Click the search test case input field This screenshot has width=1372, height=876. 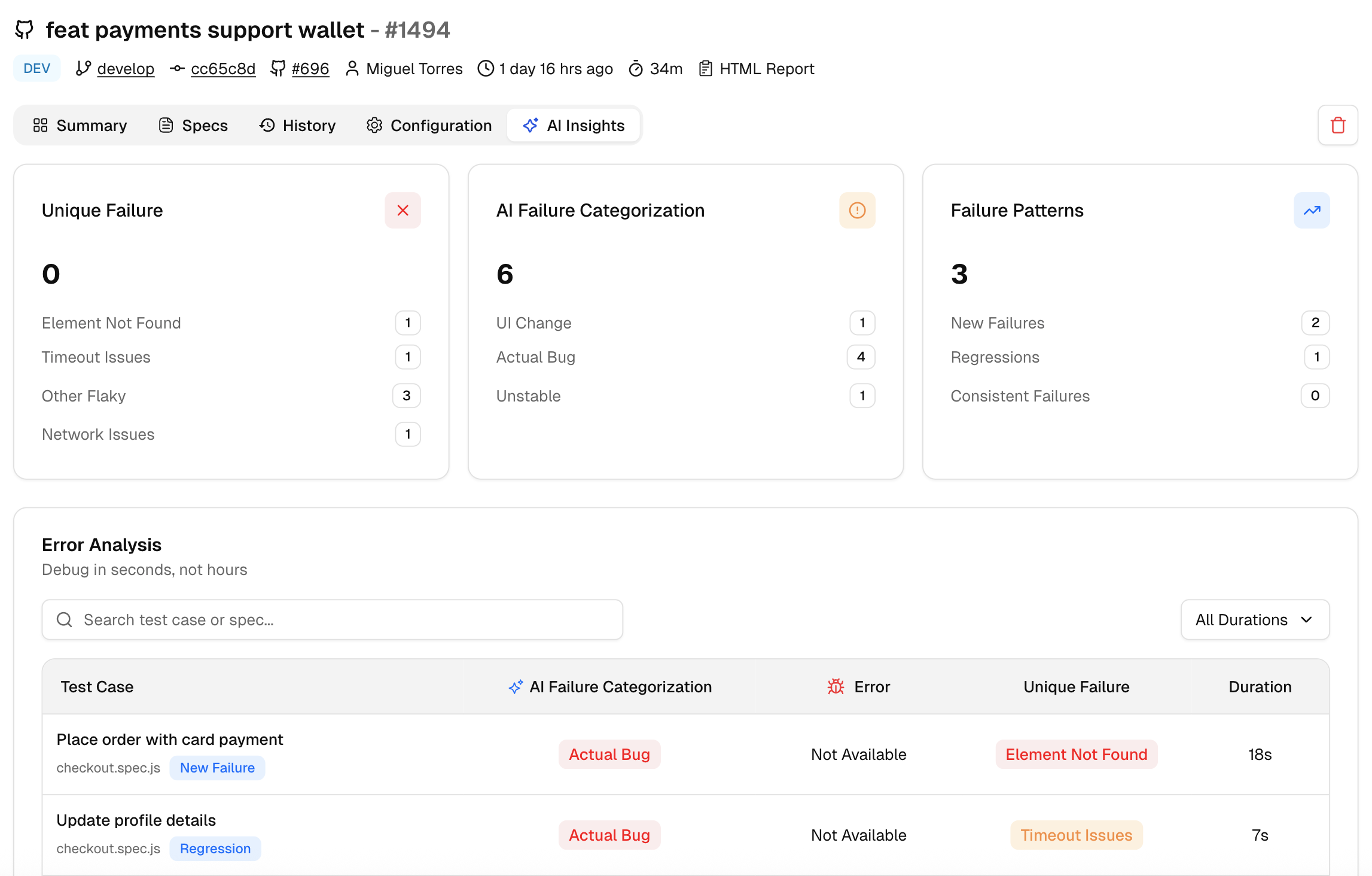tap(347, 620)
